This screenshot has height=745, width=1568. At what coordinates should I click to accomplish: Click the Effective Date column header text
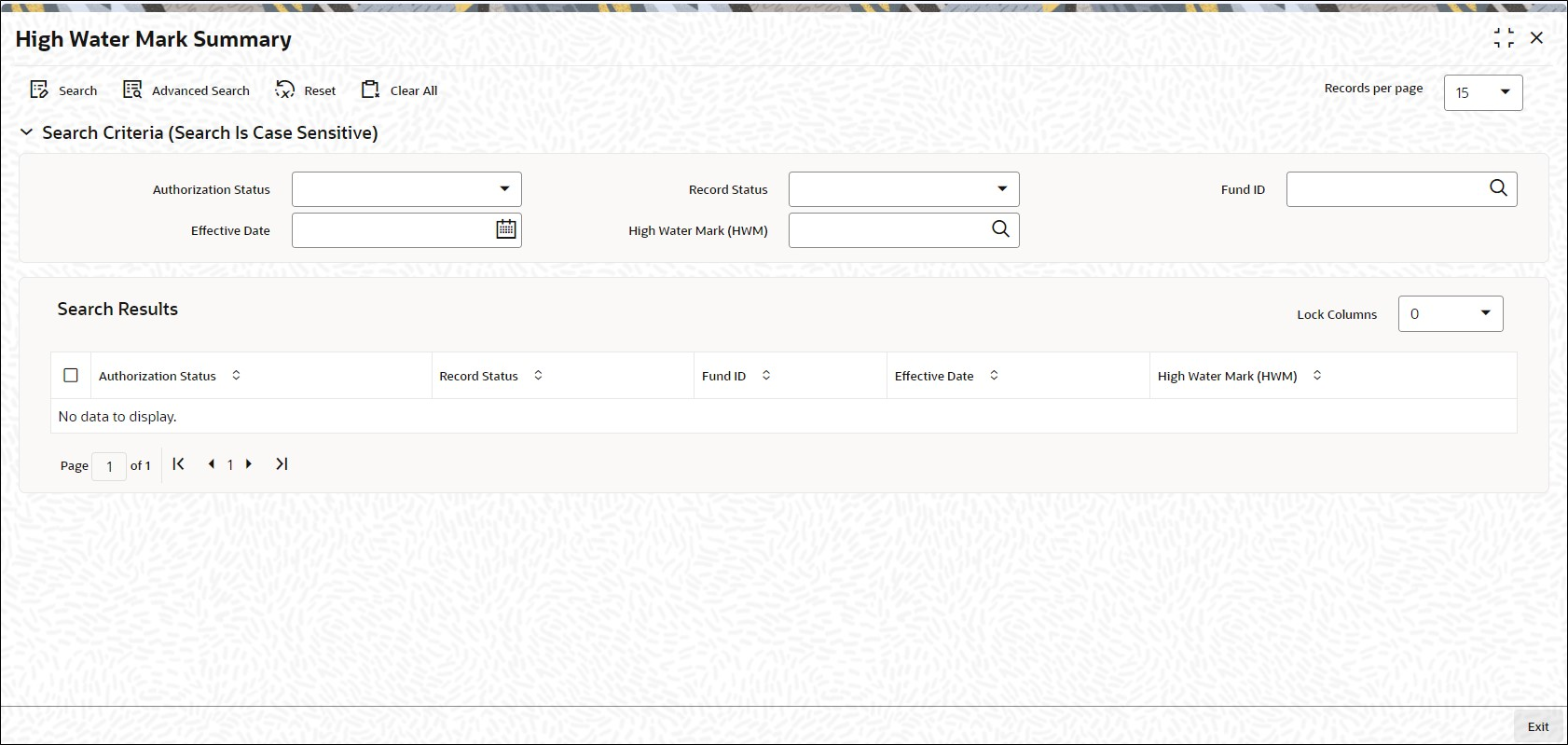click(x=934, y=376)
